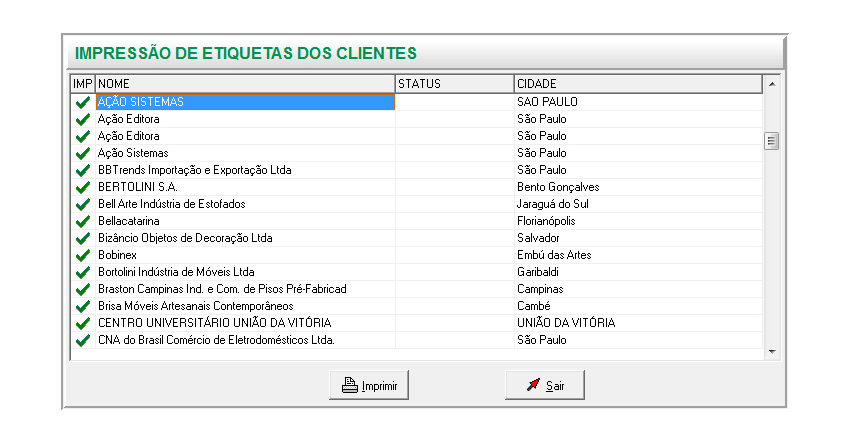850x441 pixels.
Task: Click the scrollbar down arrow
Action: pyautogui.click(x=772, y=352)
